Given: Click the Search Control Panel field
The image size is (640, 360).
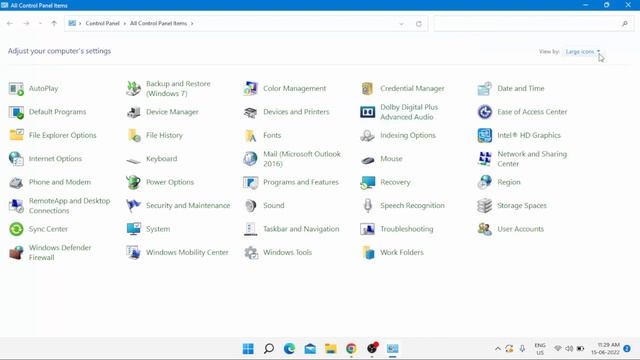Looking at the screenshot, I should point(533,24).
